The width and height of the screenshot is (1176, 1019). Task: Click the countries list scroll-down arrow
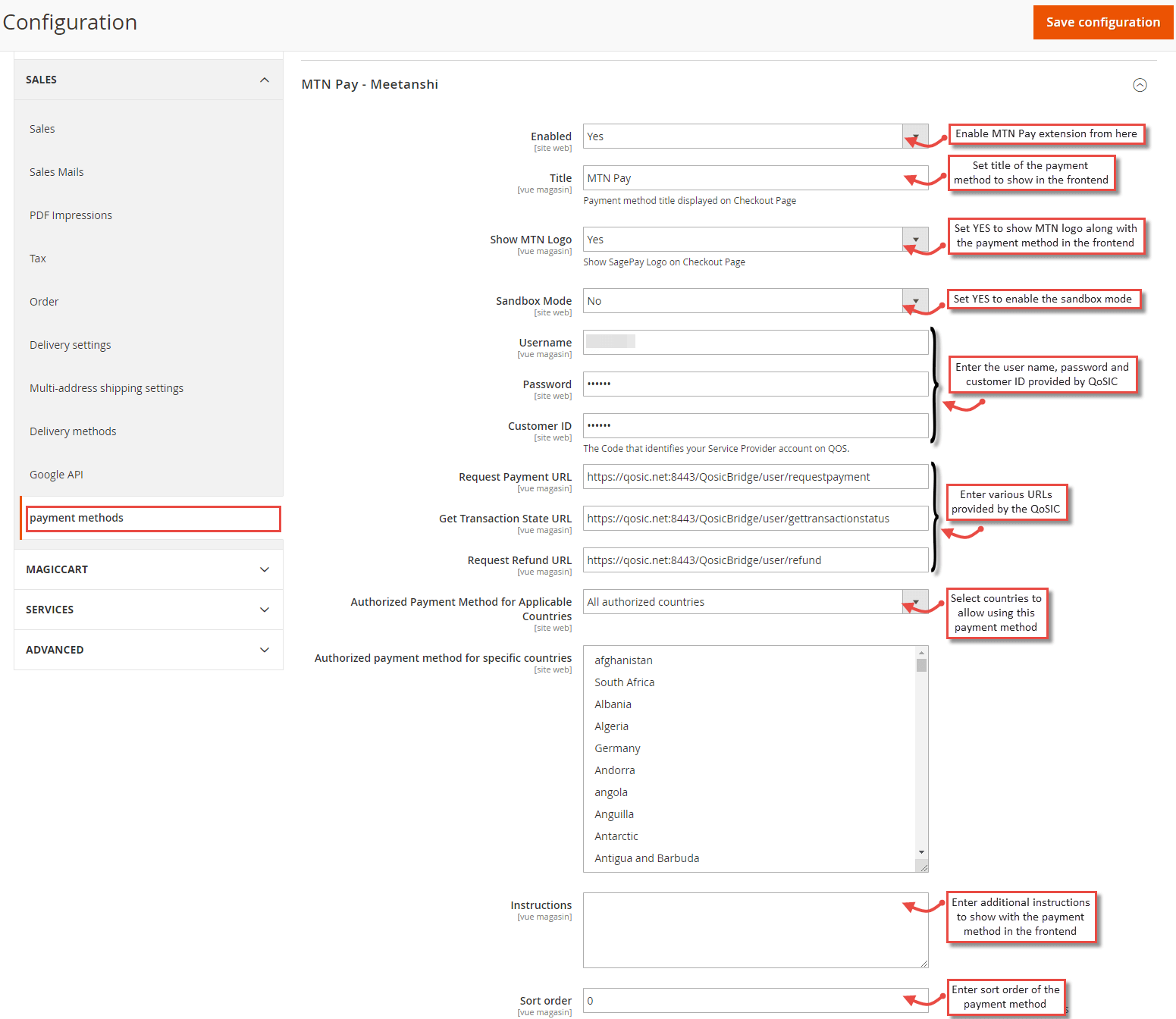[921, 852]
